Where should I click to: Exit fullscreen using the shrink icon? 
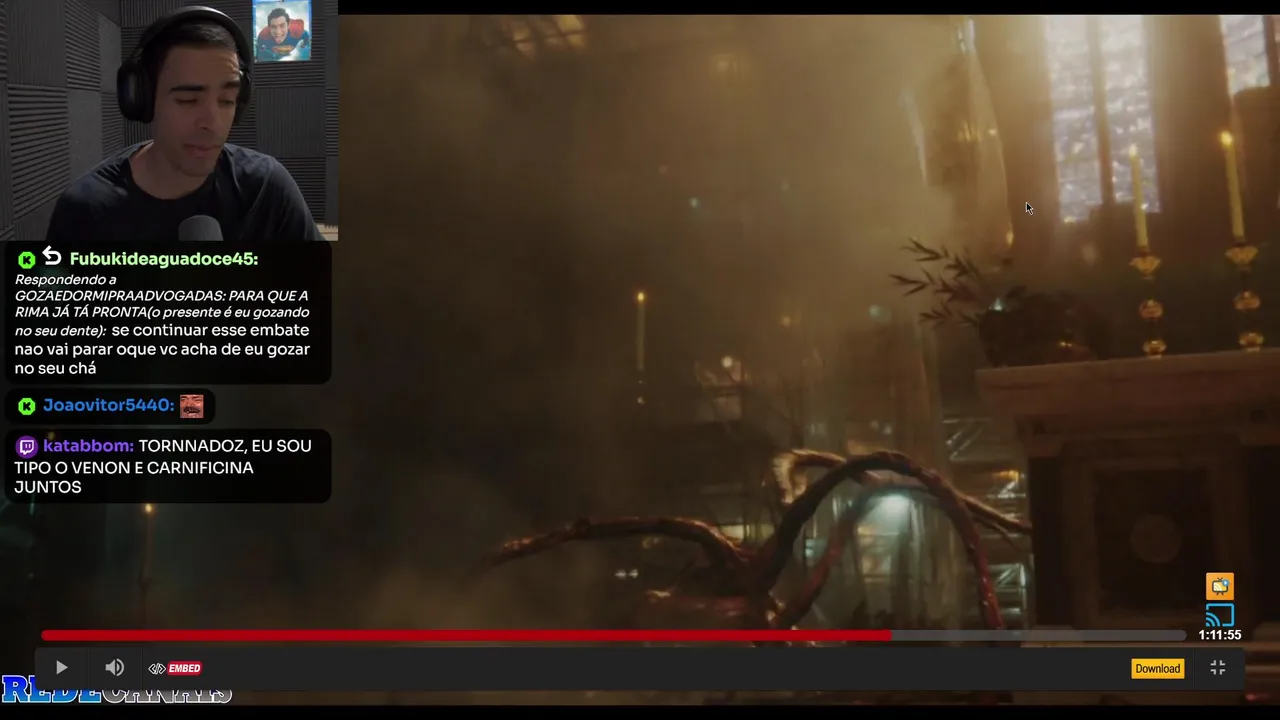[1217, 668]
